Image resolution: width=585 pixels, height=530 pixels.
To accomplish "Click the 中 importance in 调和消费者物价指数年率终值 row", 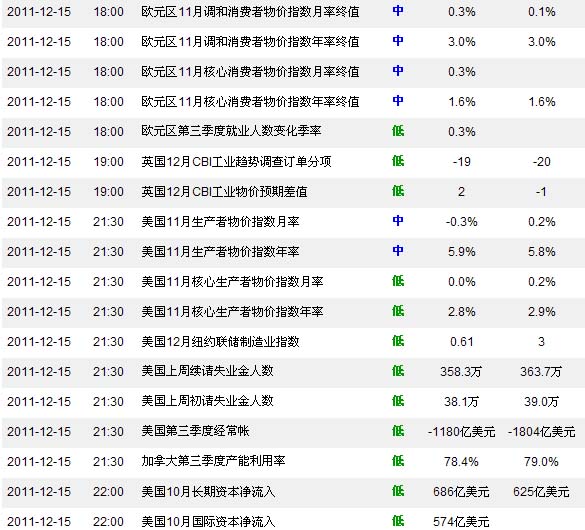I will tap(398, 41).
